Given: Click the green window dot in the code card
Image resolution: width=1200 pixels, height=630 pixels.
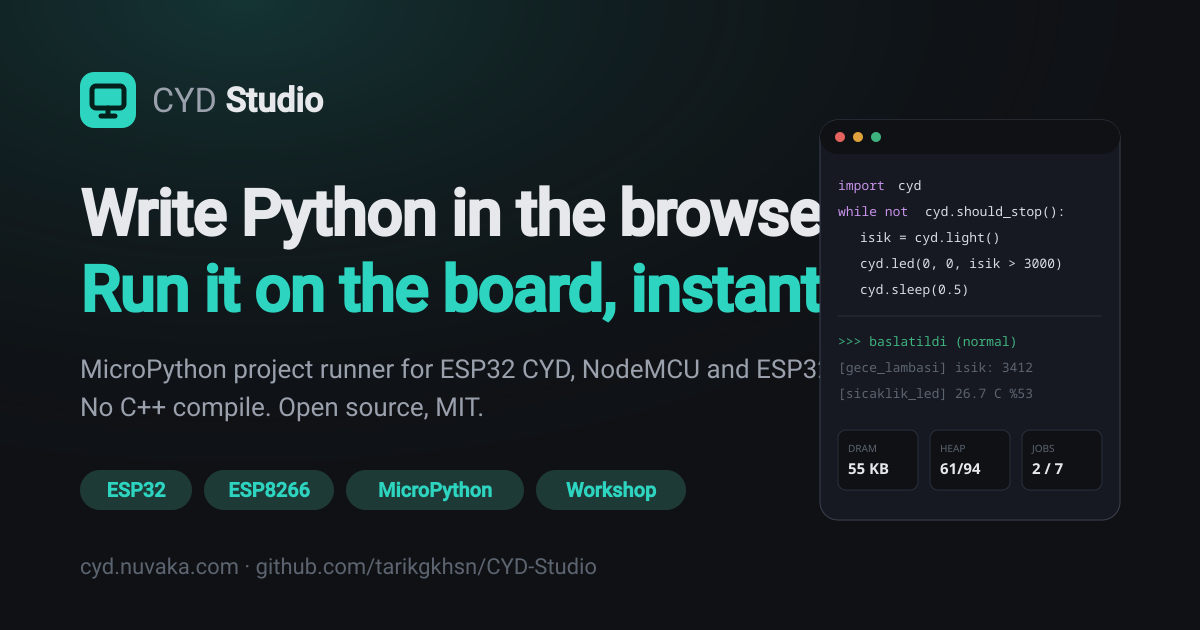Looking at the screenshot, I should point(876,137).
